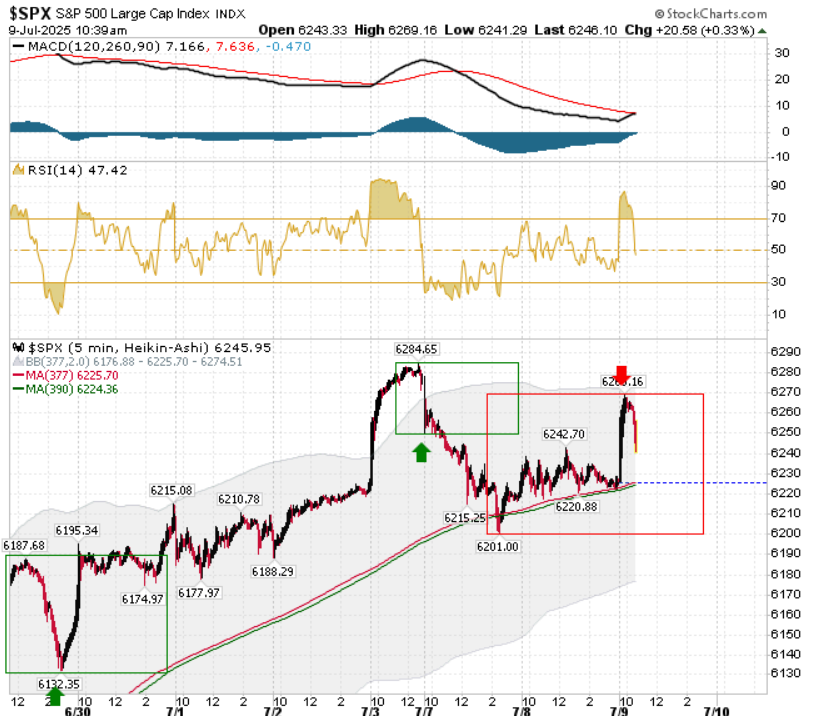Click the red MA(377) legend swatch

click(18, 375)
